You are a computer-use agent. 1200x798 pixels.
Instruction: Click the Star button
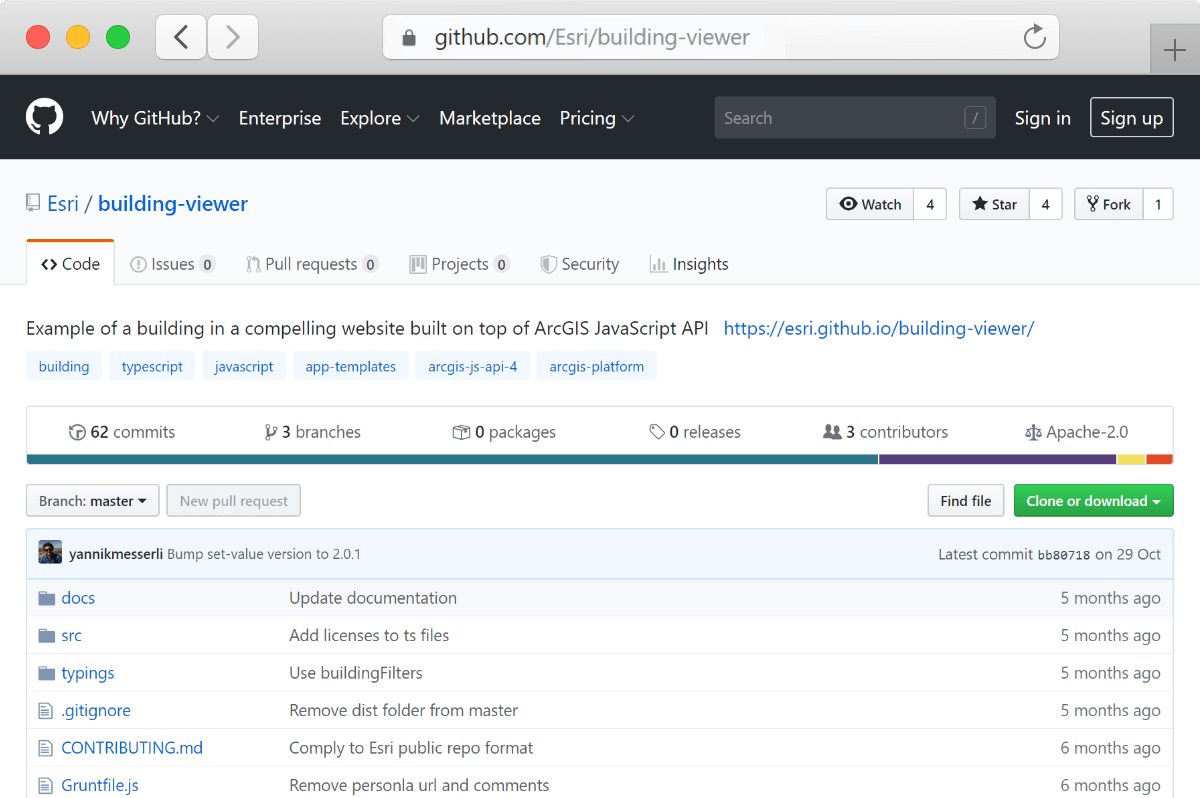pos(994,204)
